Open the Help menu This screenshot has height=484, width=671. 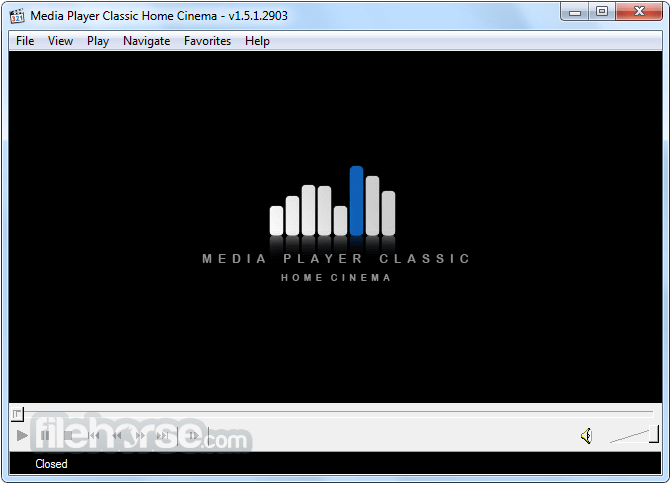coord(257,41)
